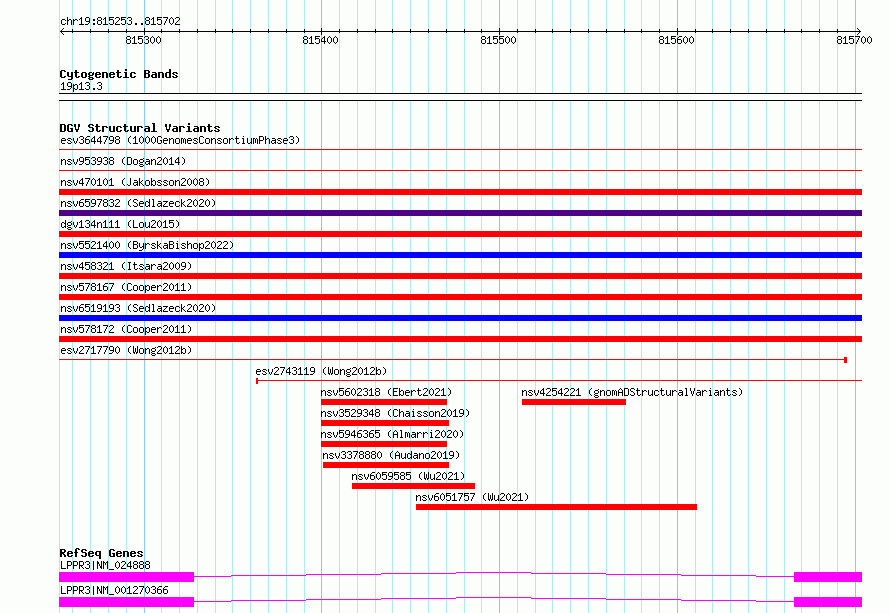Screen dimensions: 890x613
Task: Select the nsv953938 (Dogan2014) variant label
Action: click(x=123, y=161)
